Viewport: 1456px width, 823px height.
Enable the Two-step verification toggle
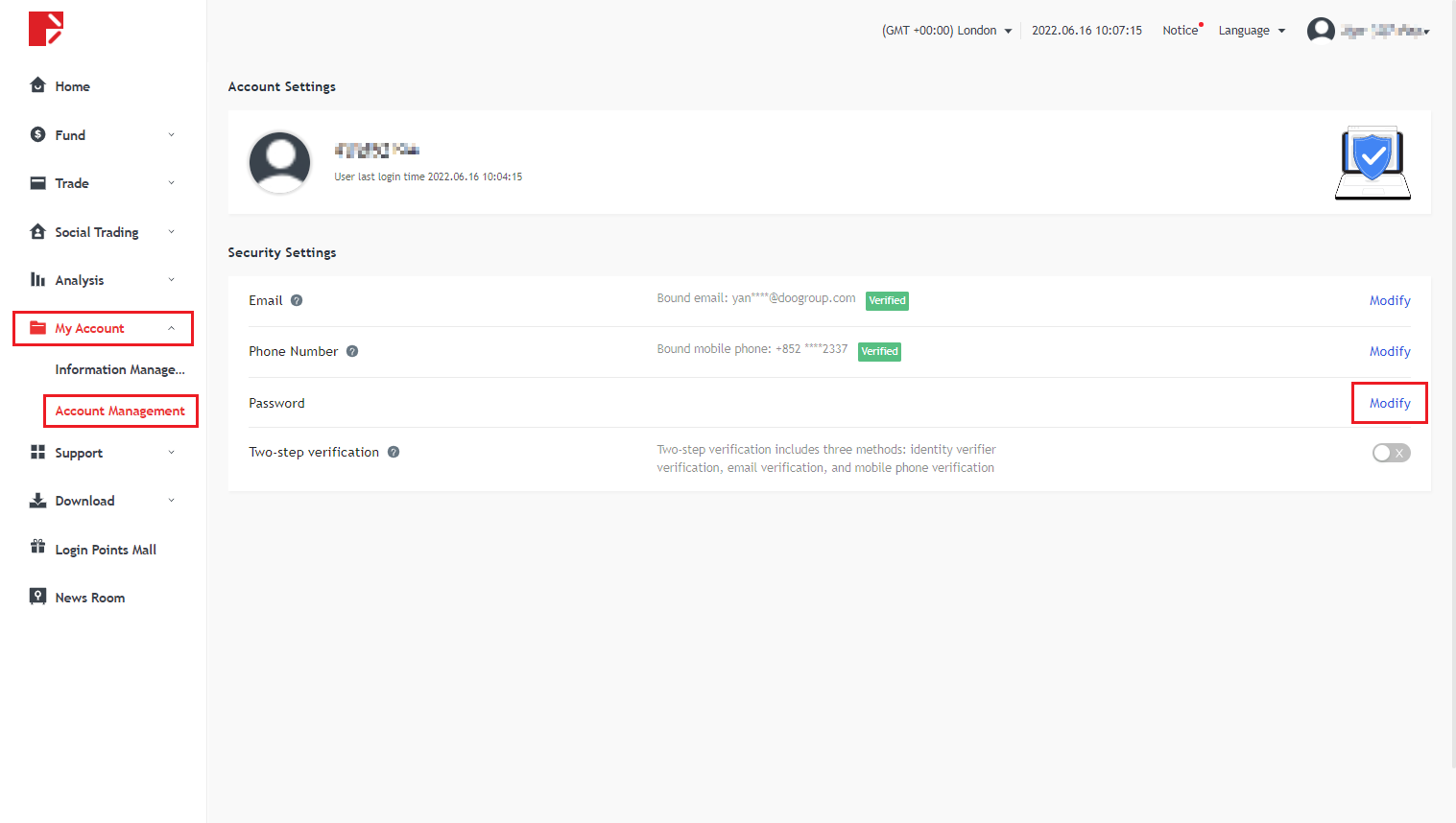click(x=1391, y=453)
